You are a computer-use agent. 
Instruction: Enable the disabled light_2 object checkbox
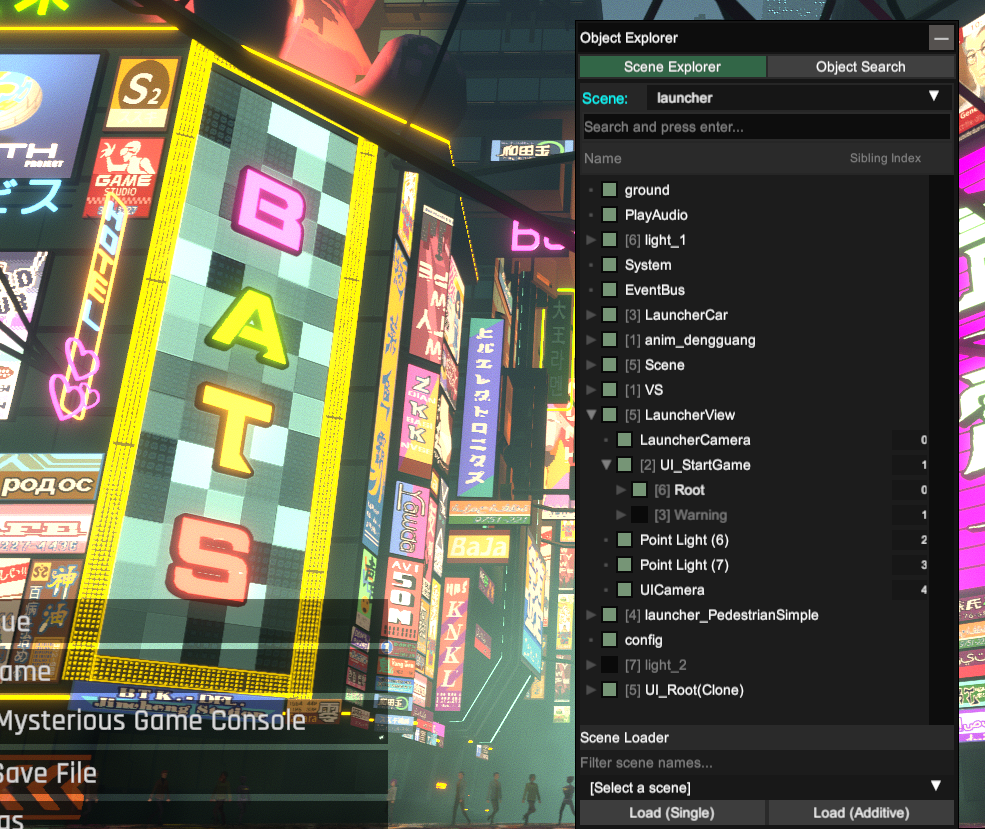tap(609, 665)
